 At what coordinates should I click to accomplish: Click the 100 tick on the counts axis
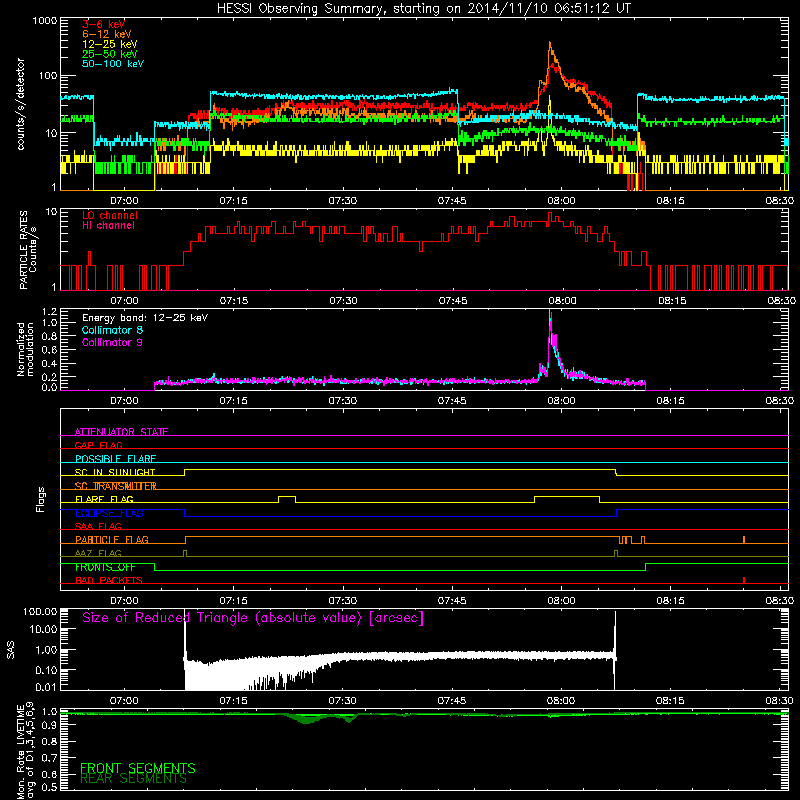(x=48, y=76)
